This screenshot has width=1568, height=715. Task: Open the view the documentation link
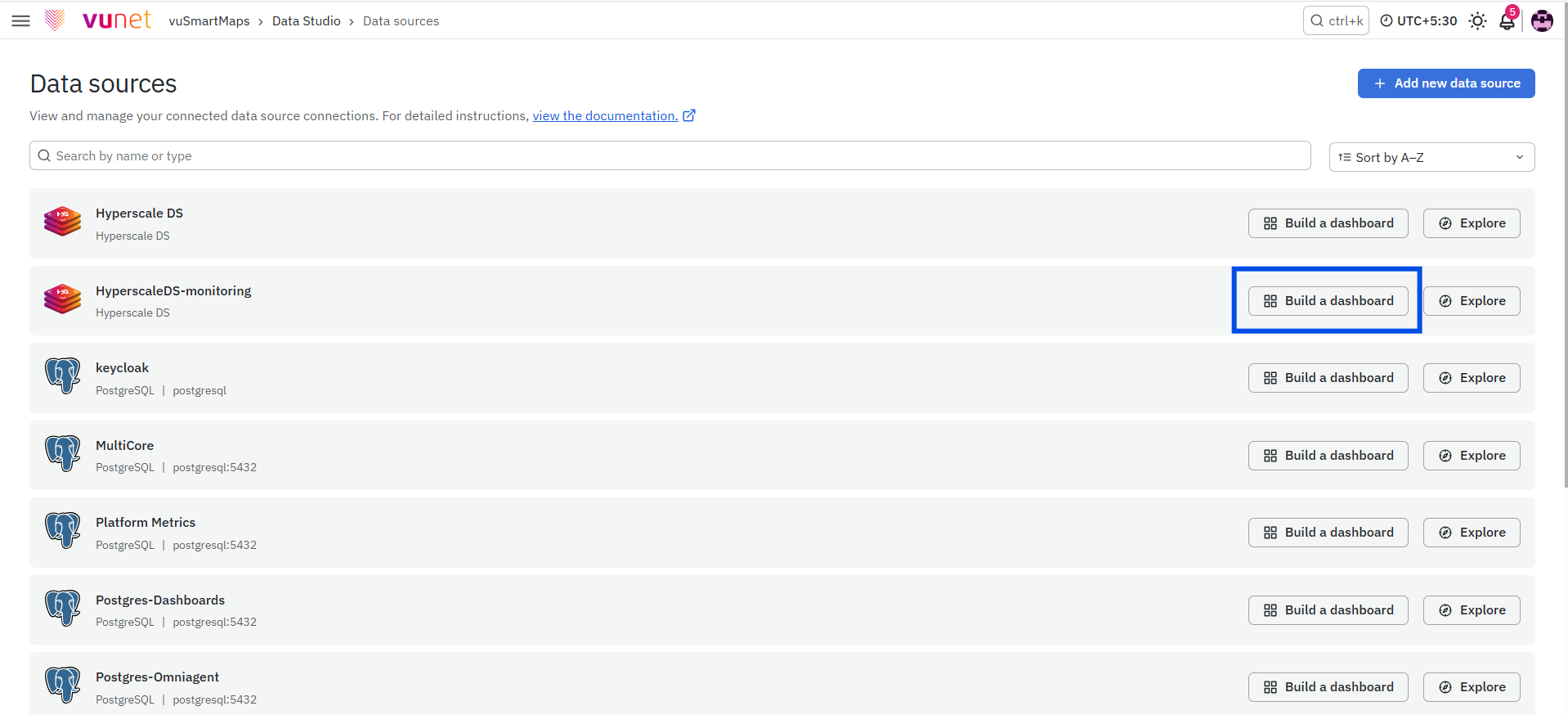pos(605,116)
